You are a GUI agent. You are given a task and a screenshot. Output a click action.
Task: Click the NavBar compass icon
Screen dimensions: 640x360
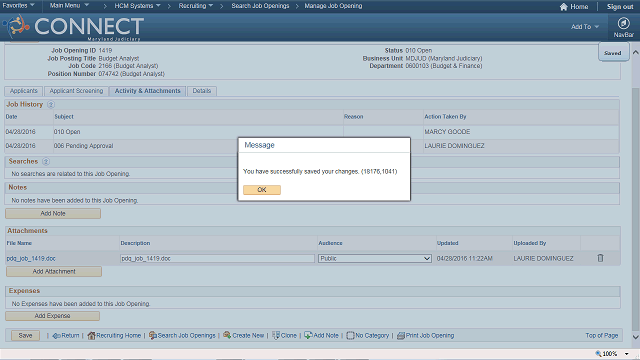click(x=623, y=23)
